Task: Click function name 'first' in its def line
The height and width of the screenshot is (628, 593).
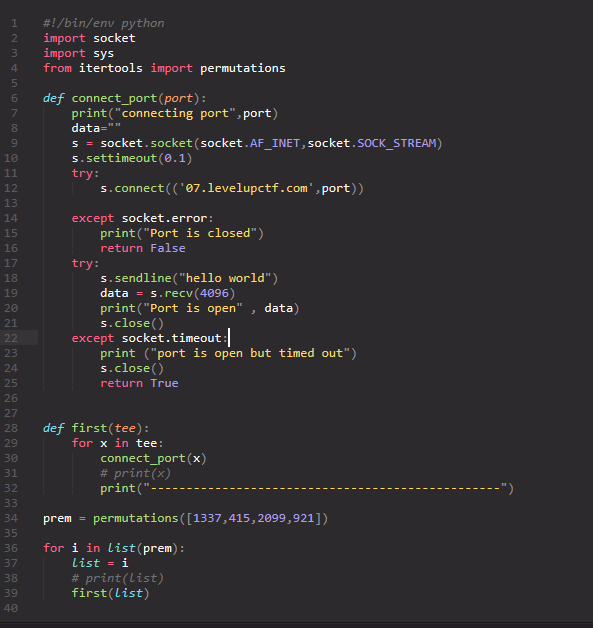Action: coord(89,428)
